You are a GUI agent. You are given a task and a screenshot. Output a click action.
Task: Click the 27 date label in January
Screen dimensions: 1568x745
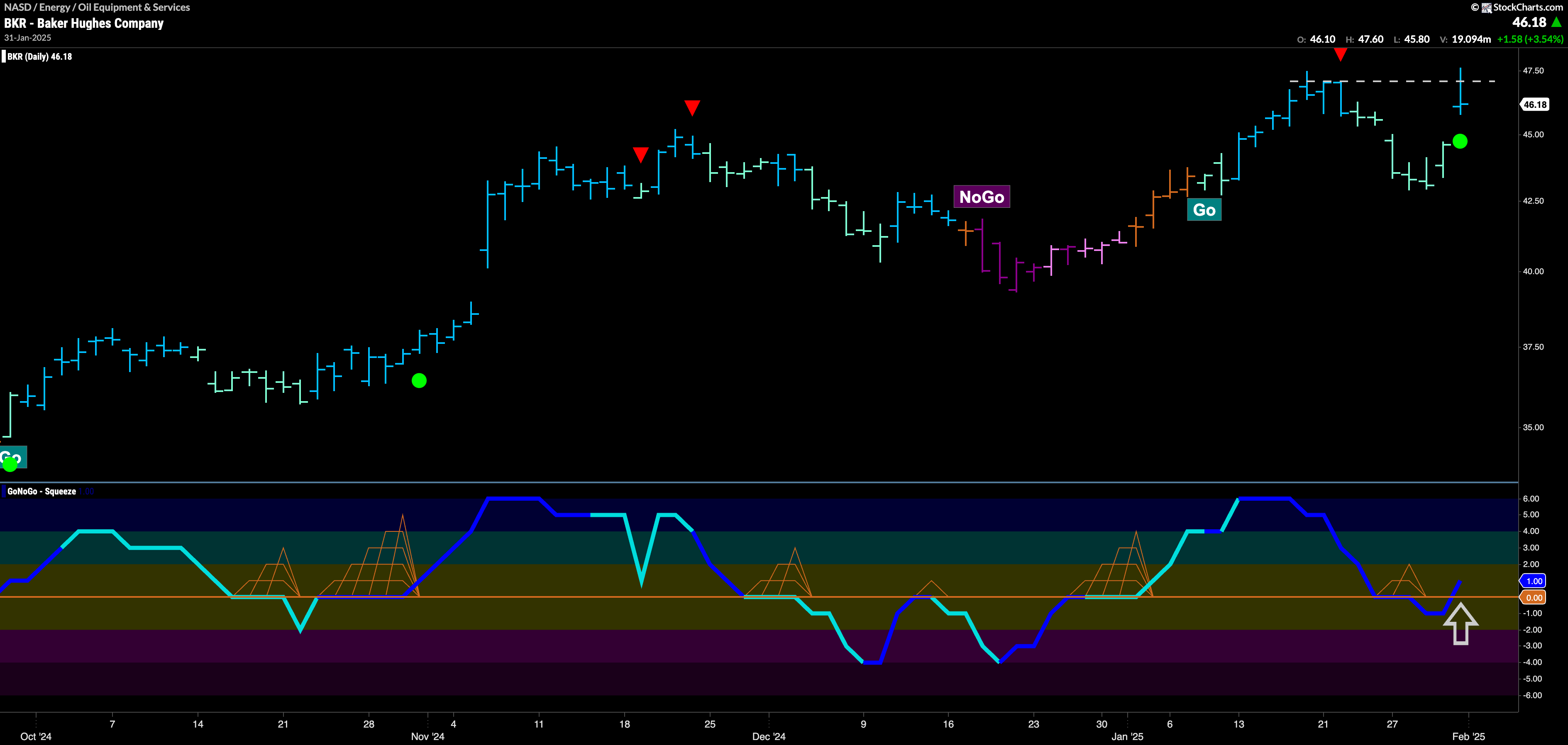tap(1392, 724)
